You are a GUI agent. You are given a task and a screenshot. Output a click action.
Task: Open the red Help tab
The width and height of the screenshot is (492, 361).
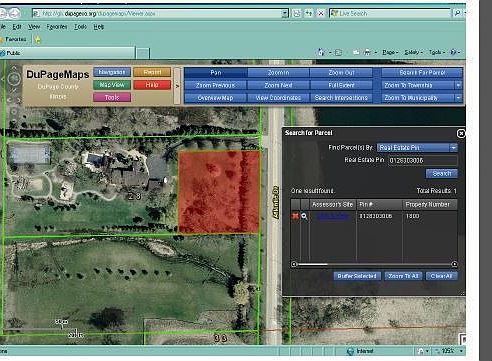tap(152, 85)
